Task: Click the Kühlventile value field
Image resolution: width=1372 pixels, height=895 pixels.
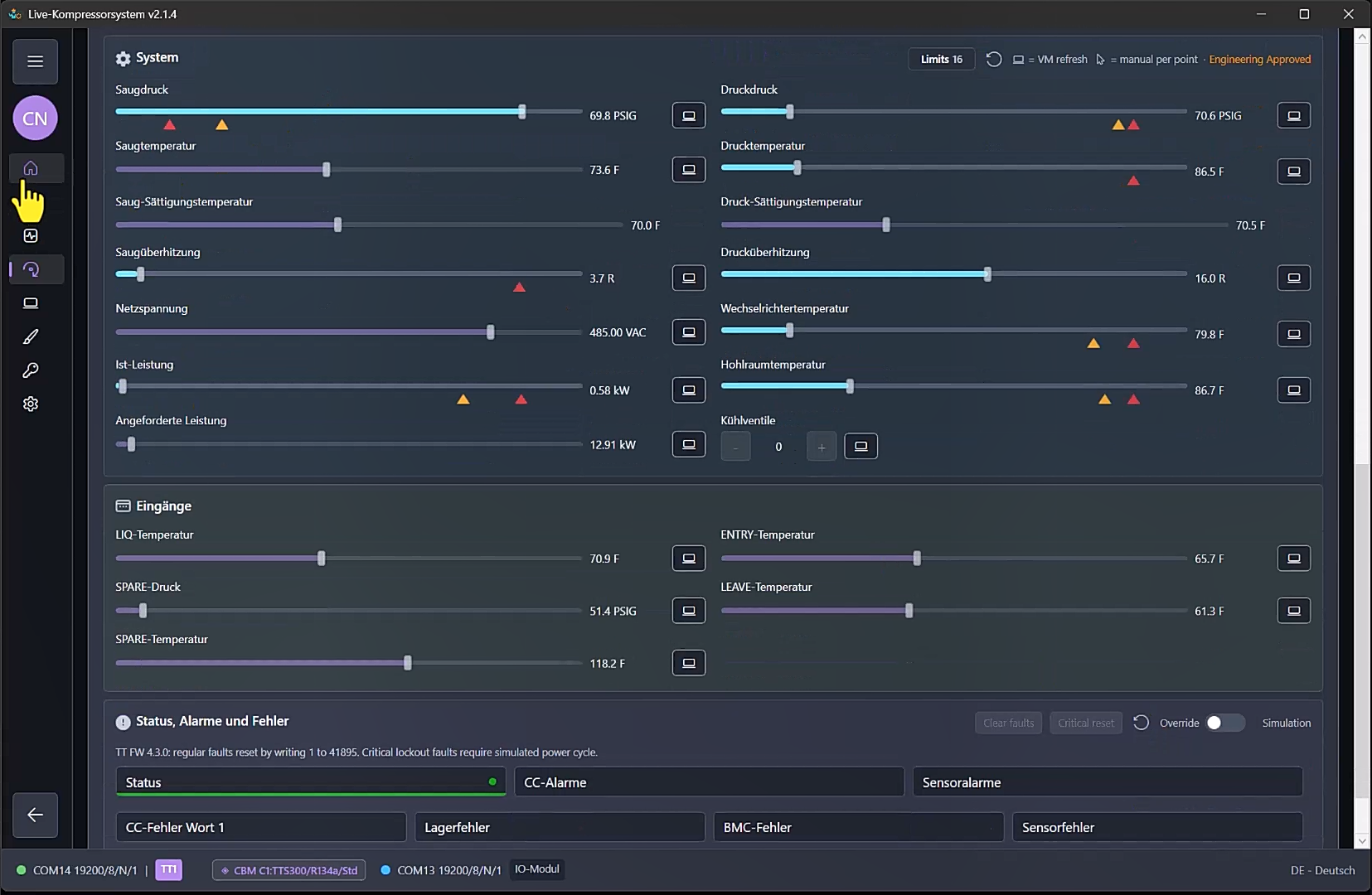Action: [x=778, y=447]
